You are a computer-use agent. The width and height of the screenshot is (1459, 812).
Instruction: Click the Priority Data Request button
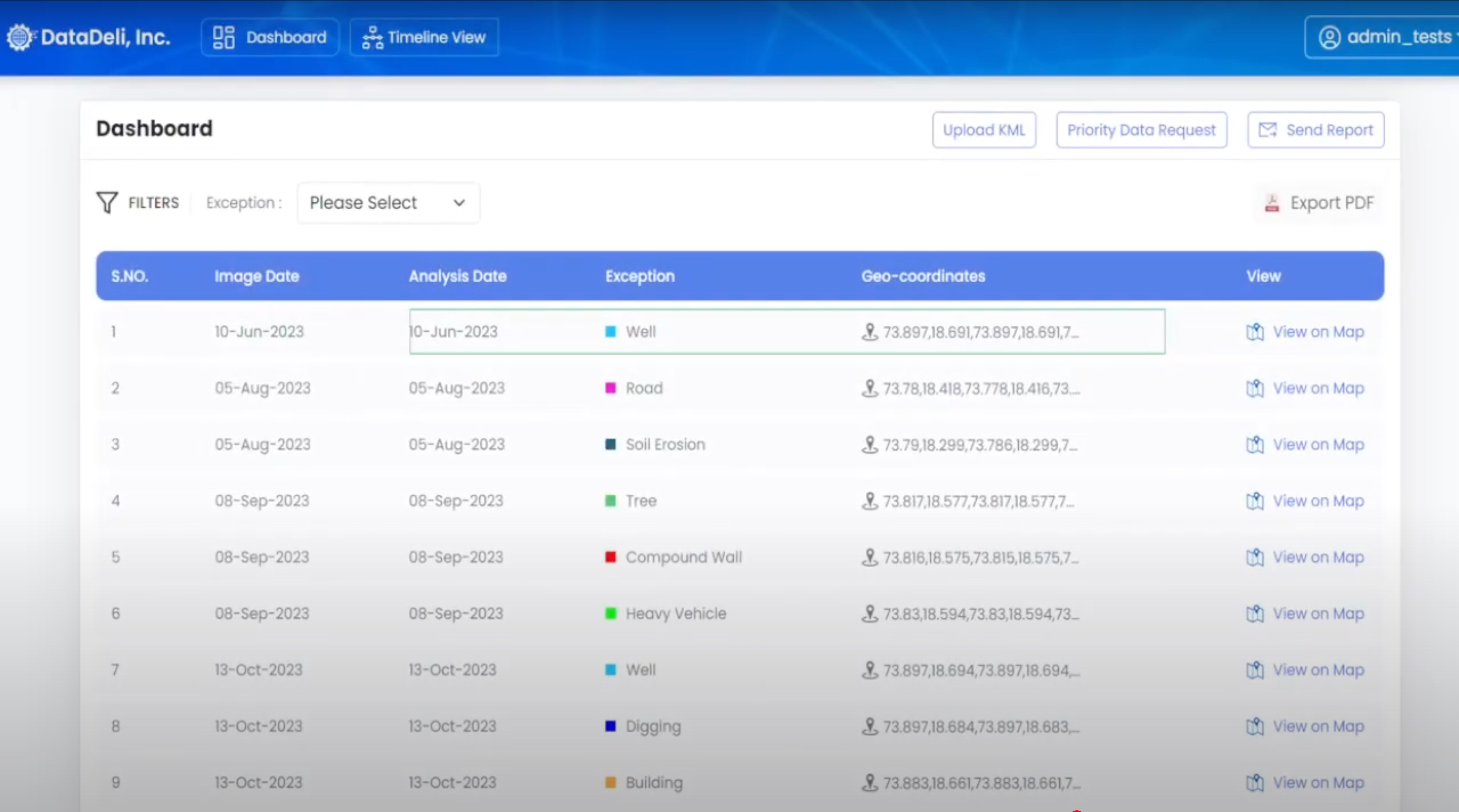[1141, 130]
